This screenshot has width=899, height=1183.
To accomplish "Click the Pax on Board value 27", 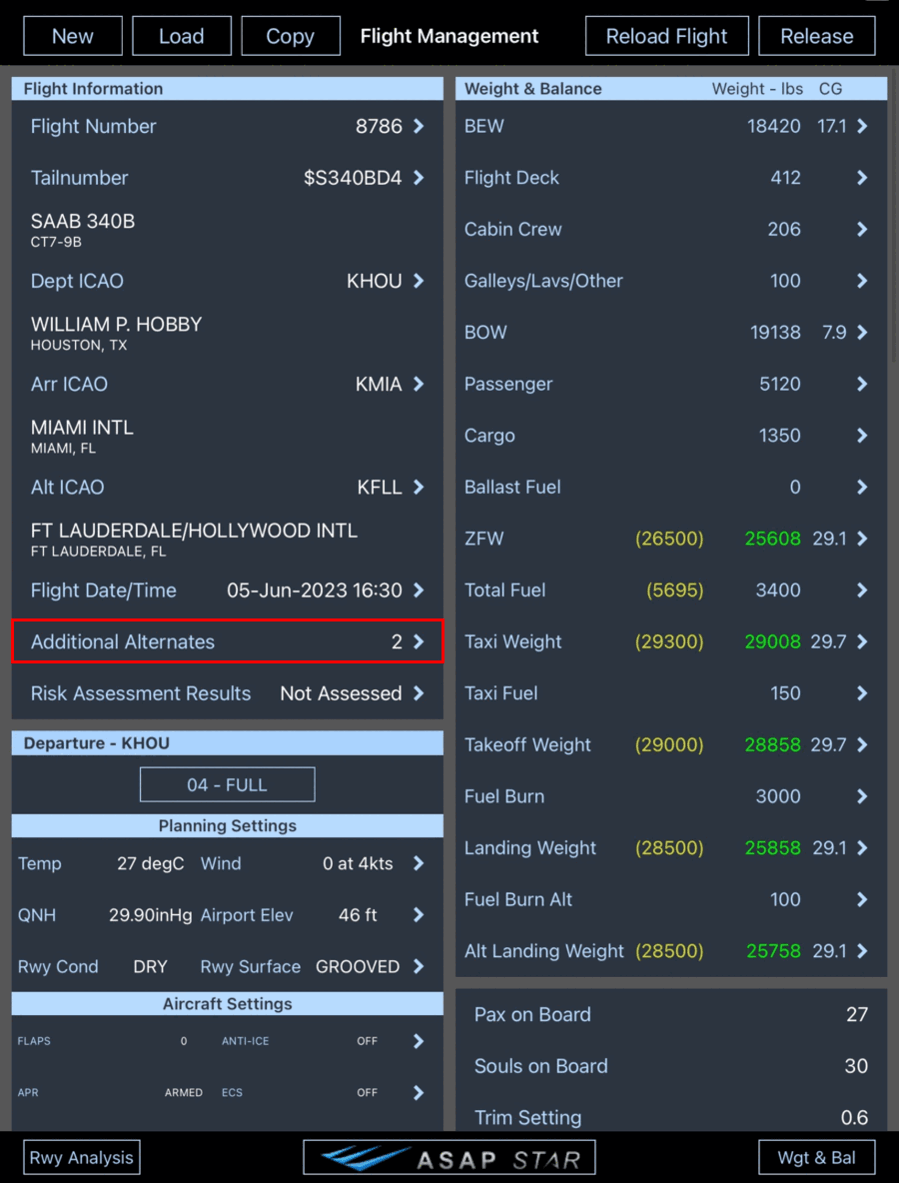I will (857, 1014).
